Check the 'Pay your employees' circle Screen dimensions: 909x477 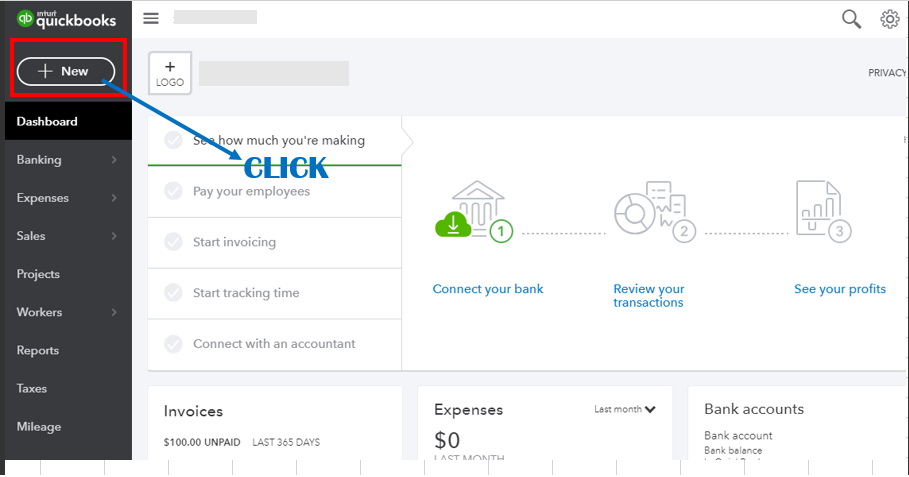point(173,191)
